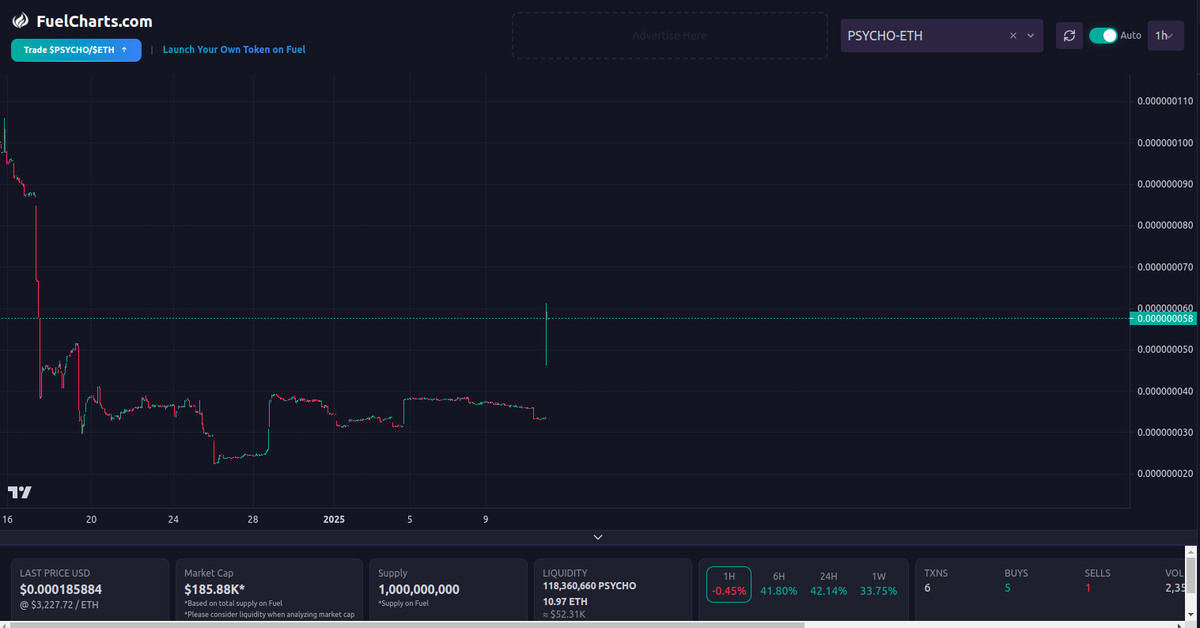Click the TXNS count 6

[x=928, y=588]
